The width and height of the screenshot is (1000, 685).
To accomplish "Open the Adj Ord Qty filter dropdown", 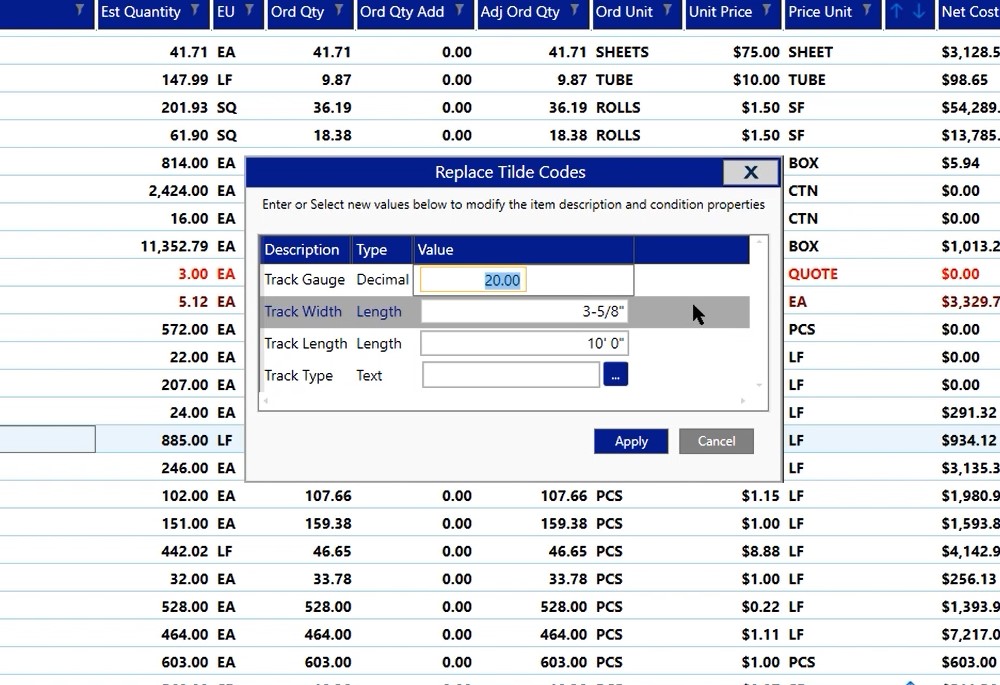I will 575,13.
